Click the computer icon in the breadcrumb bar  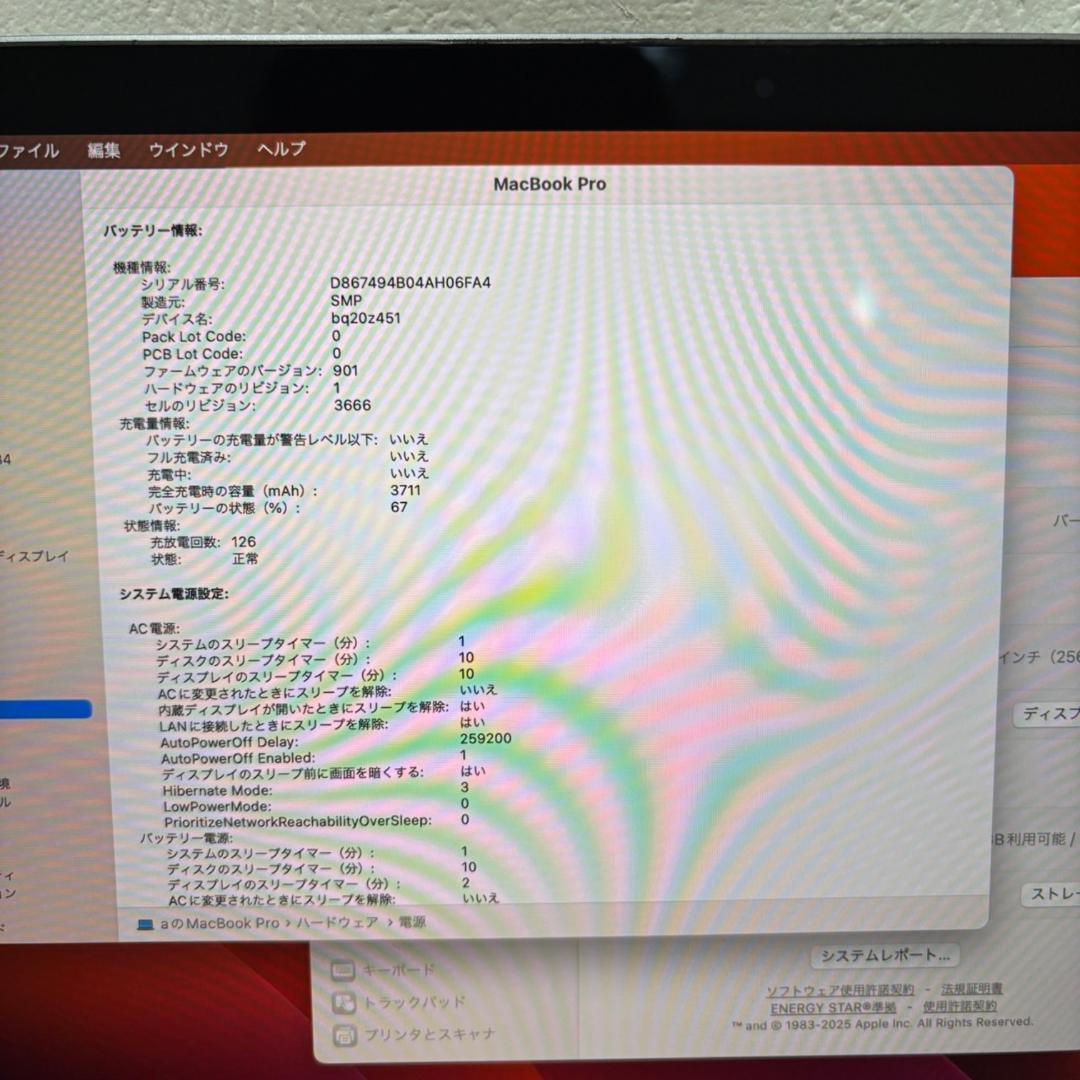[x=144, y=922]
